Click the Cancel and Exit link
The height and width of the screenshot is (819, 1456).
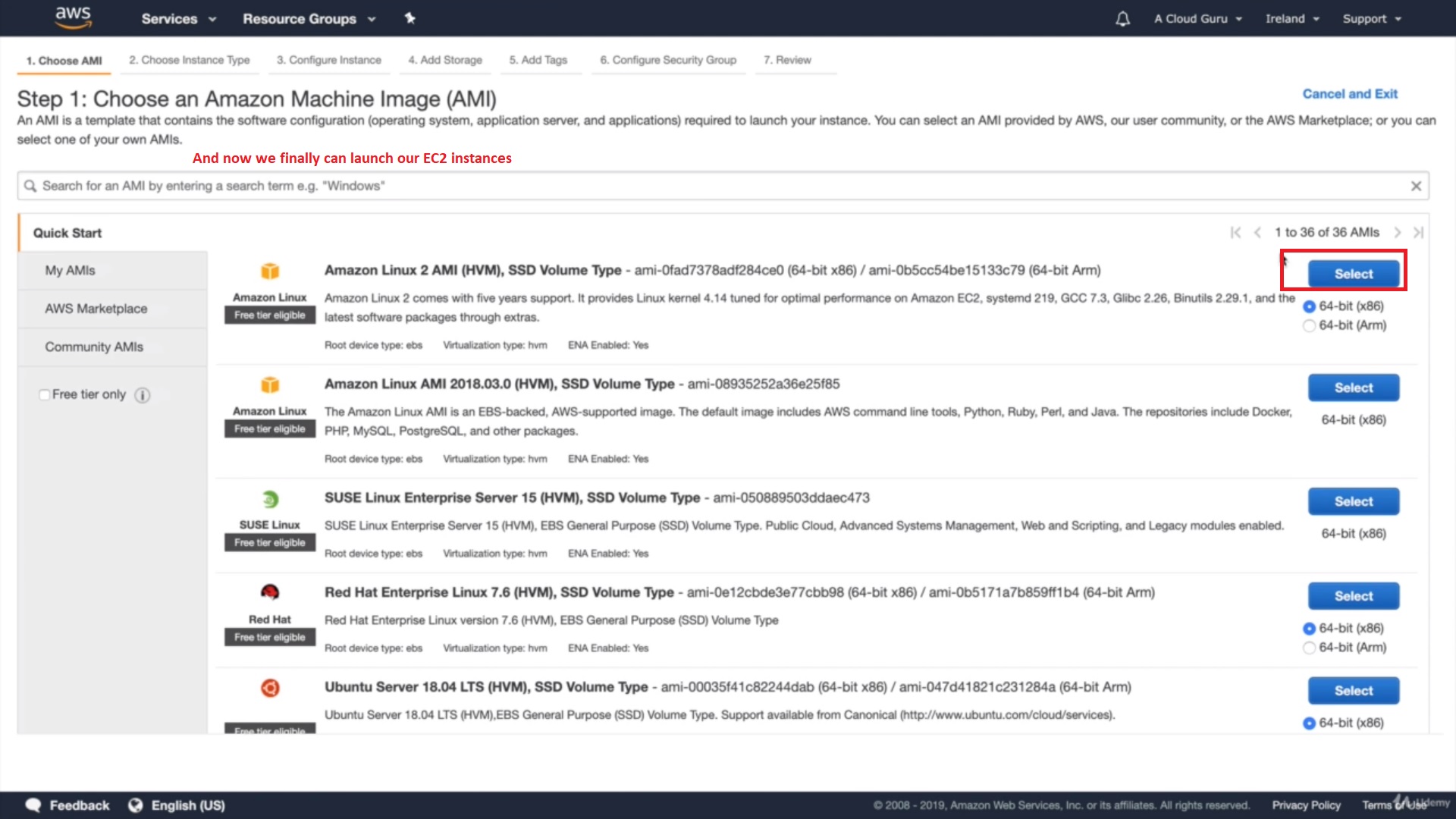1350,94
